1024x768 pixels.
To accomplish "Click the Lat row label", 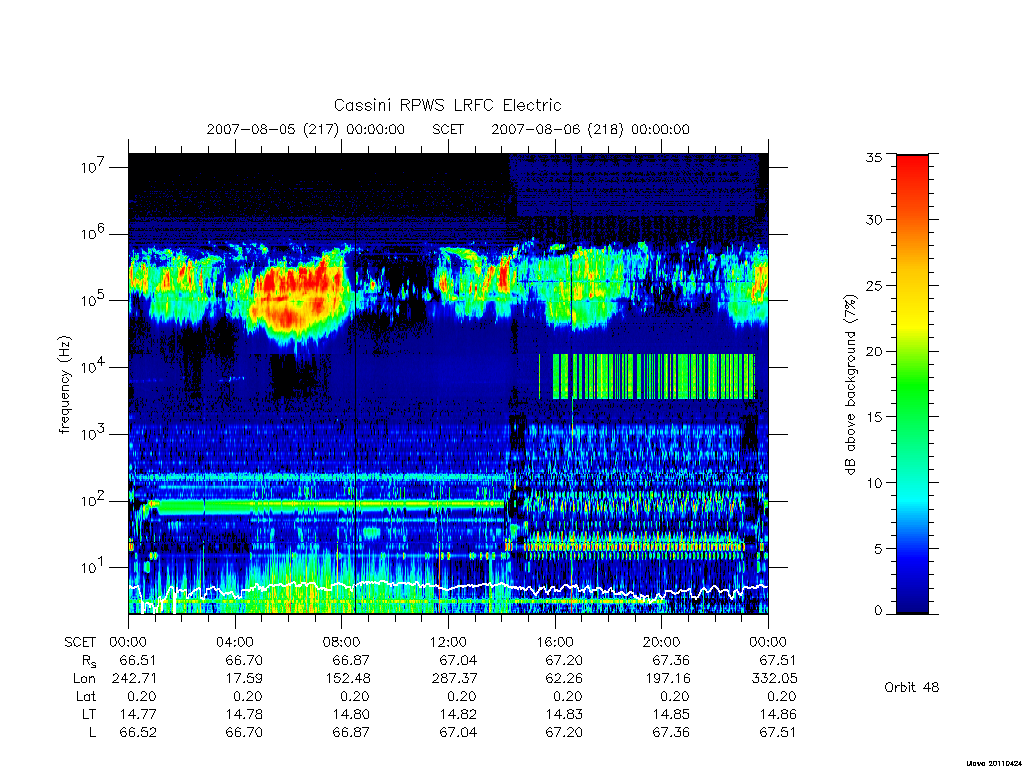I will 86,696.
